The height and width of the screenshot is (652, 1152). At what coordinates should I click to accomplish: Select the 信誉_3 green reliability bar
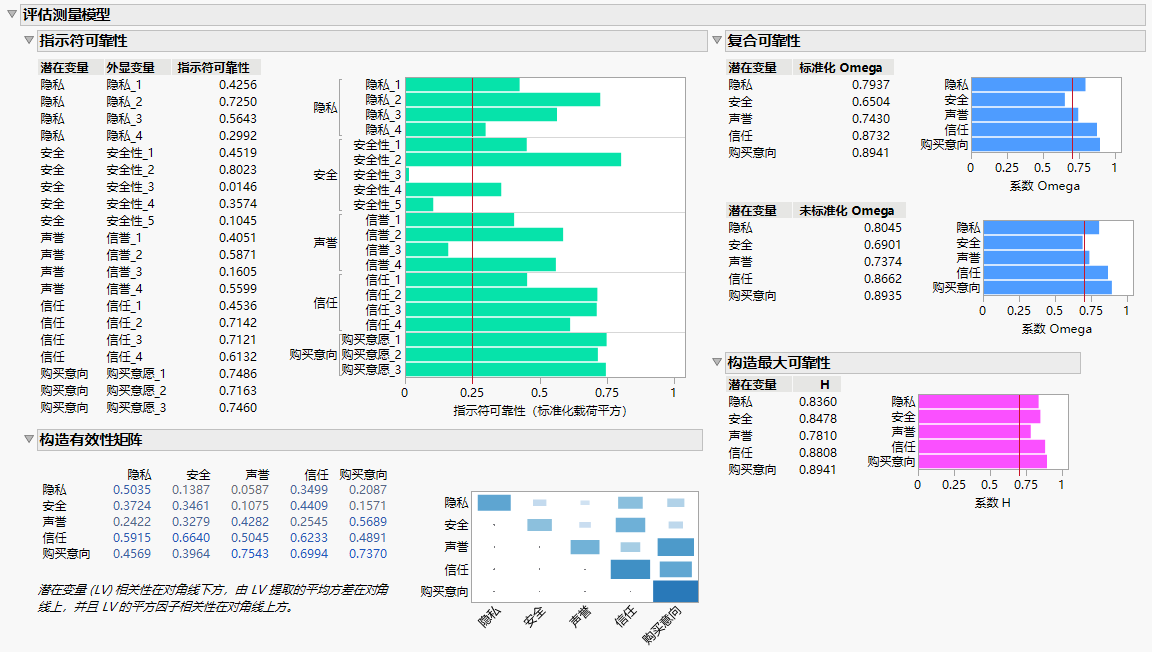click(x=427, y=249)
